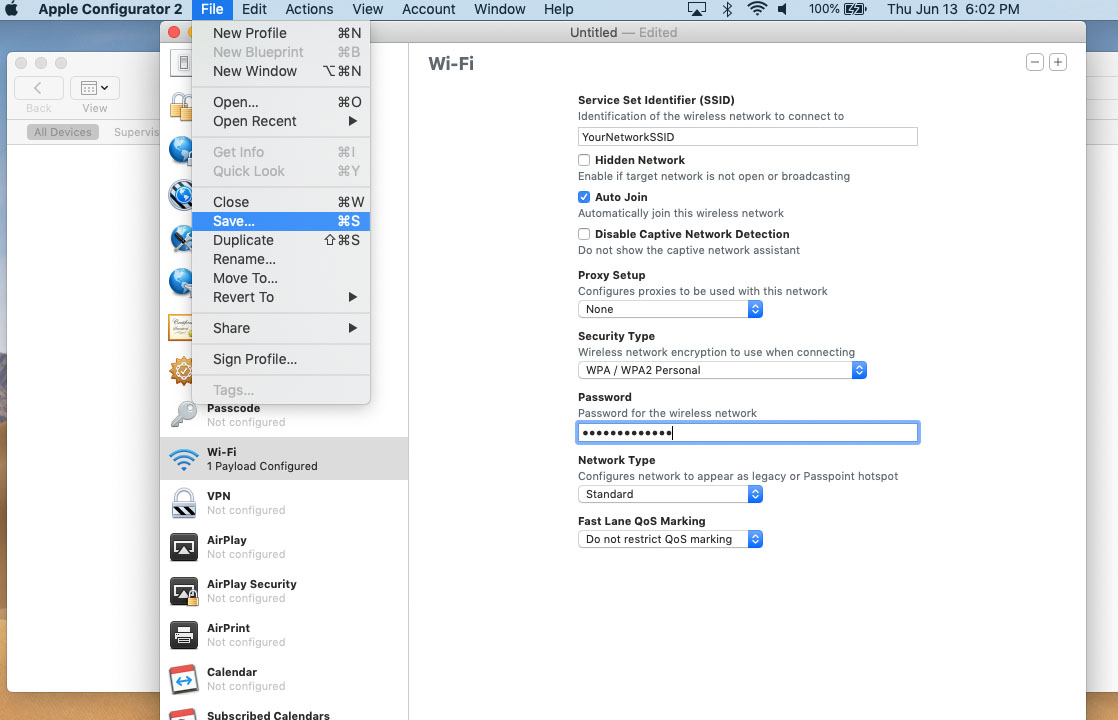Click the volume speaker icon in menu bar
This screenshot has width=1118, height=720.
(x=783, y=9)
